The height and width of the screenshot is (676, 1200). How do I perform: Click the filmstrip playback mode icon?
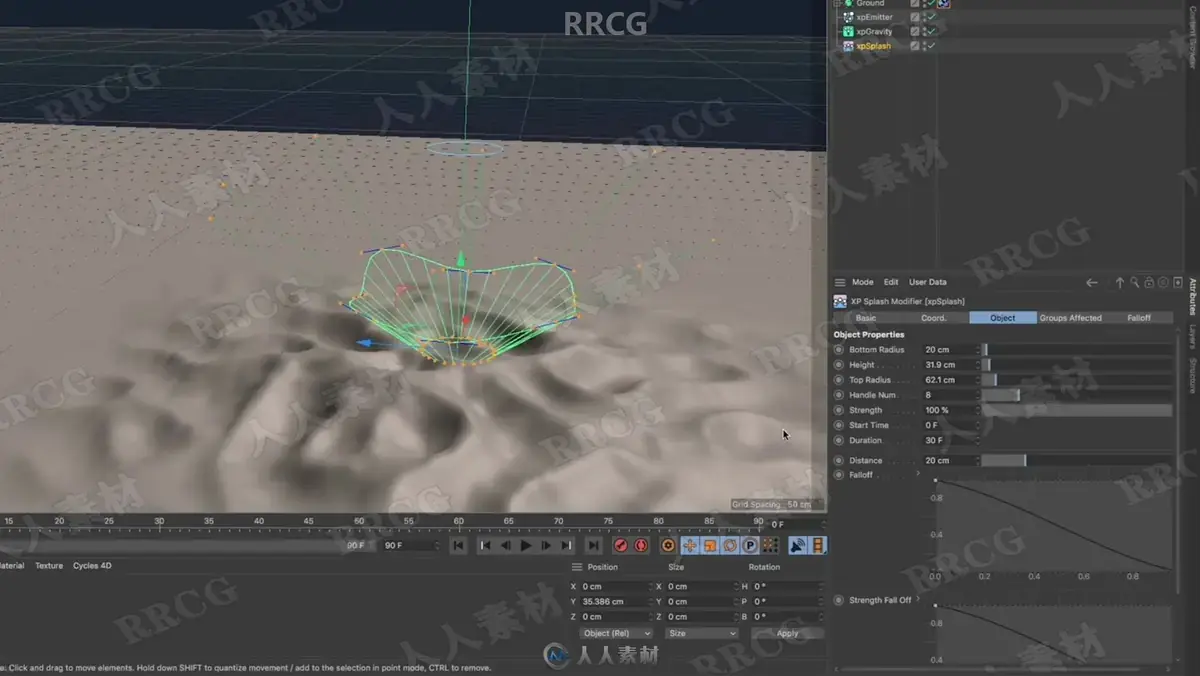818,545
